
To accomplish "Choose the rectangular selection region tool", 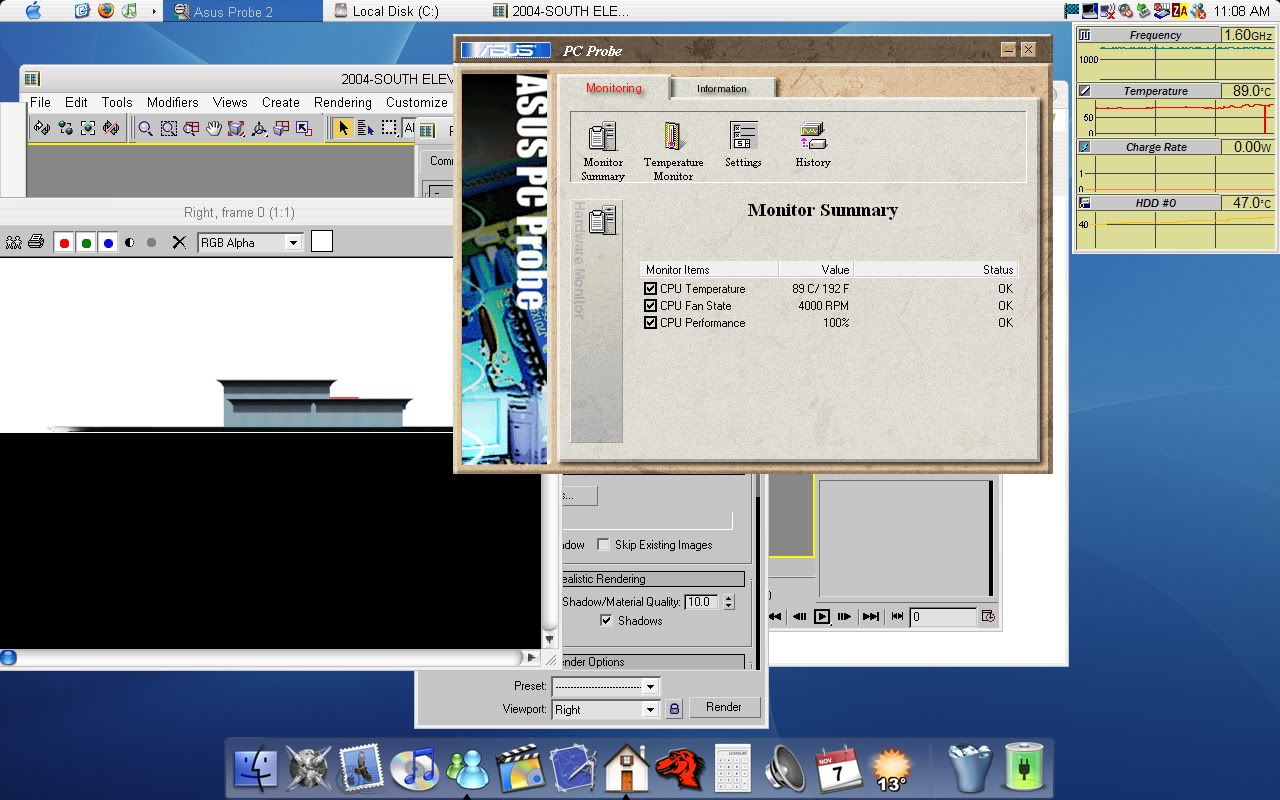I will point(389,128).
